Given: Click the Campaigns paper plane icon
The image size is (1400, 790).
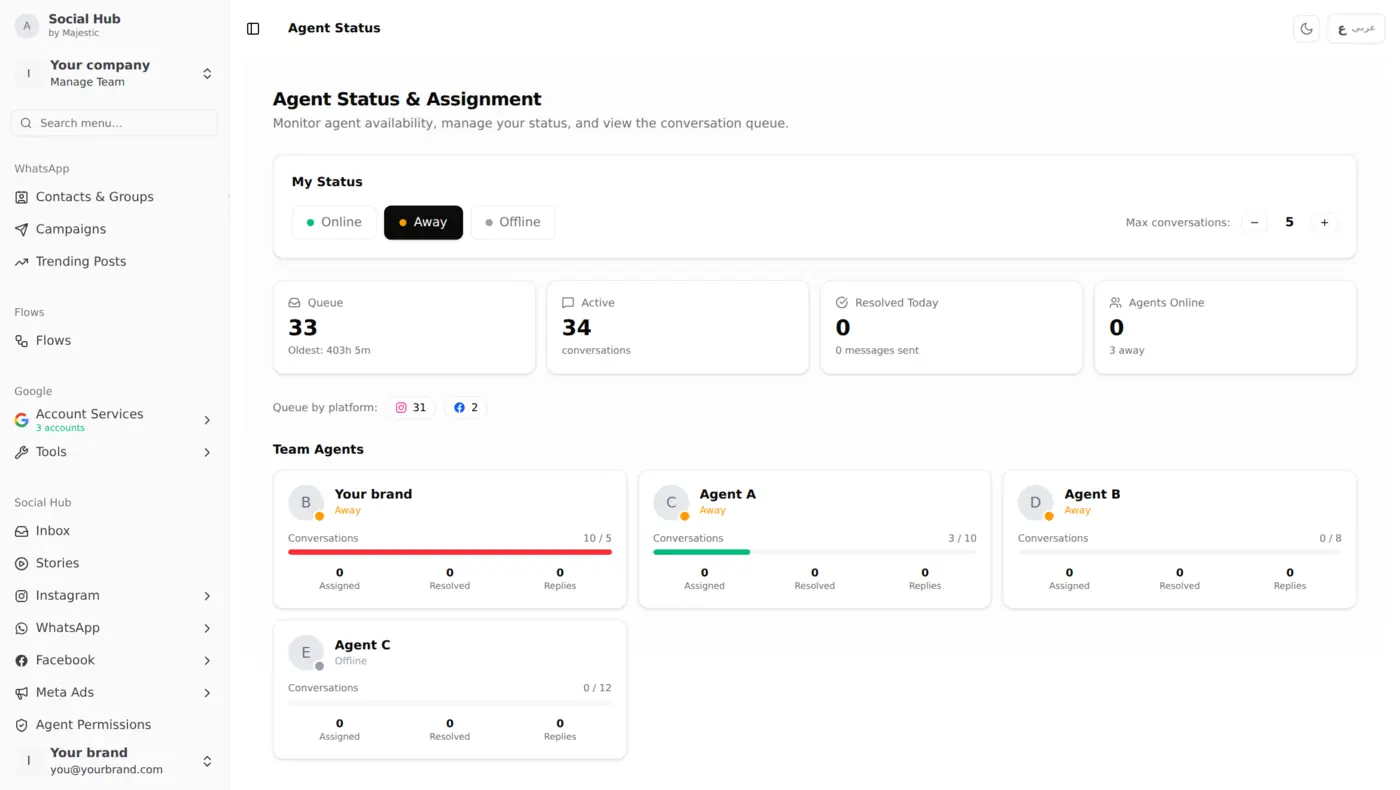Looking at the screenshot, I should 21,229.
